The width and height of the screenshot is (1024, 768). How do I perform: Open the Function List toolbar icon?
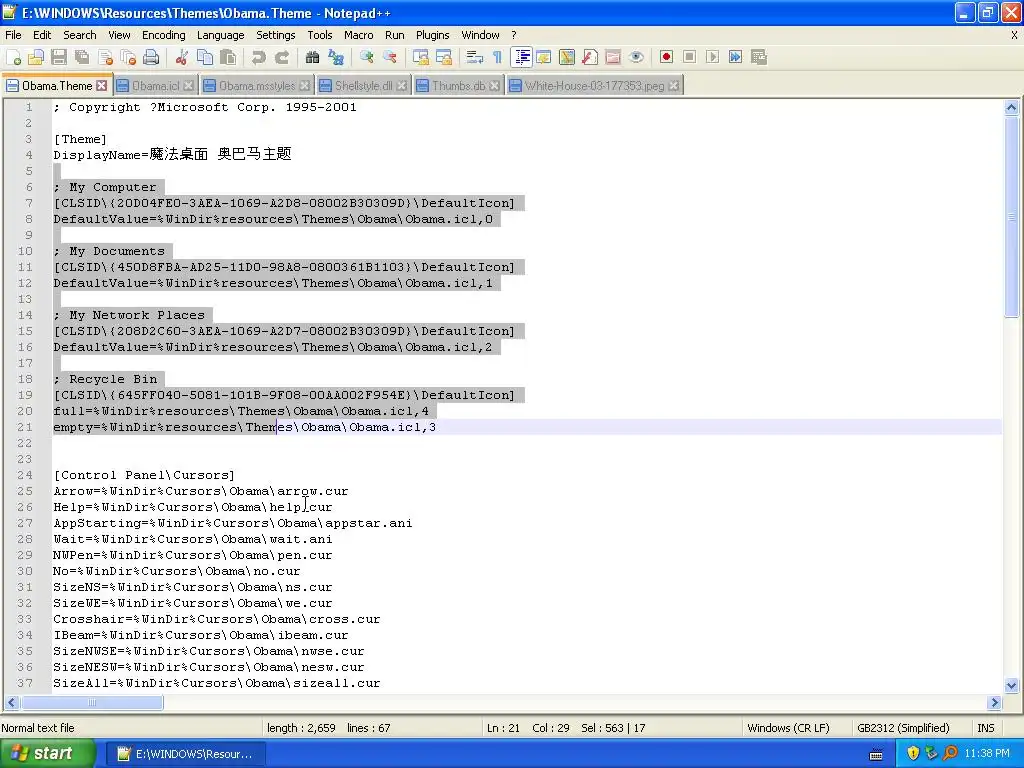[590, 57]
